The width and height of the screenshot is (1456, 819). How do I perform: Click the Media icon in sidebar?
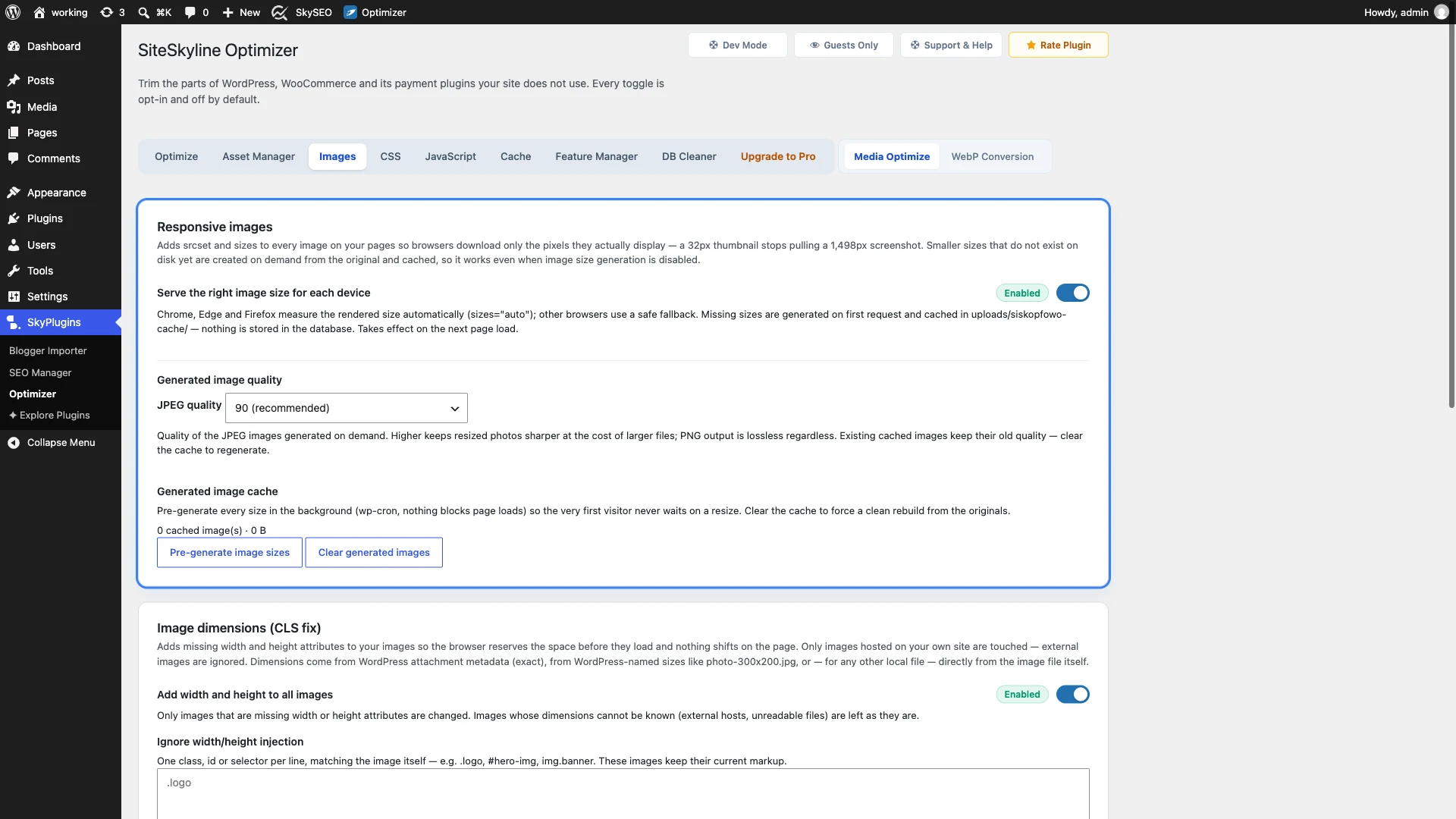(14, 107)
